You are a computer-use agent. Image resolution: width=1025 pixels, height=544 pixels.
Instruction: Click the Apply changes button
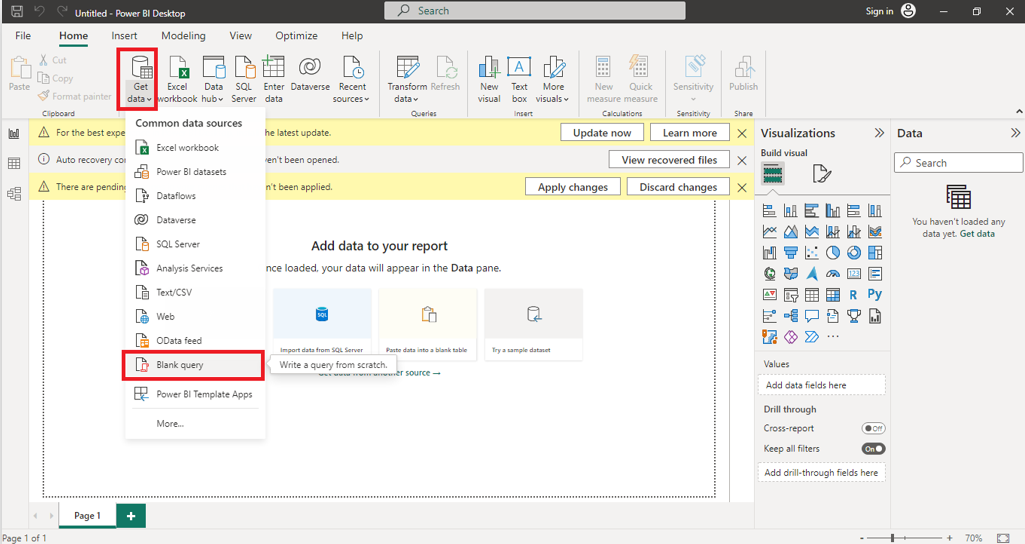click(x=573, y=187)
